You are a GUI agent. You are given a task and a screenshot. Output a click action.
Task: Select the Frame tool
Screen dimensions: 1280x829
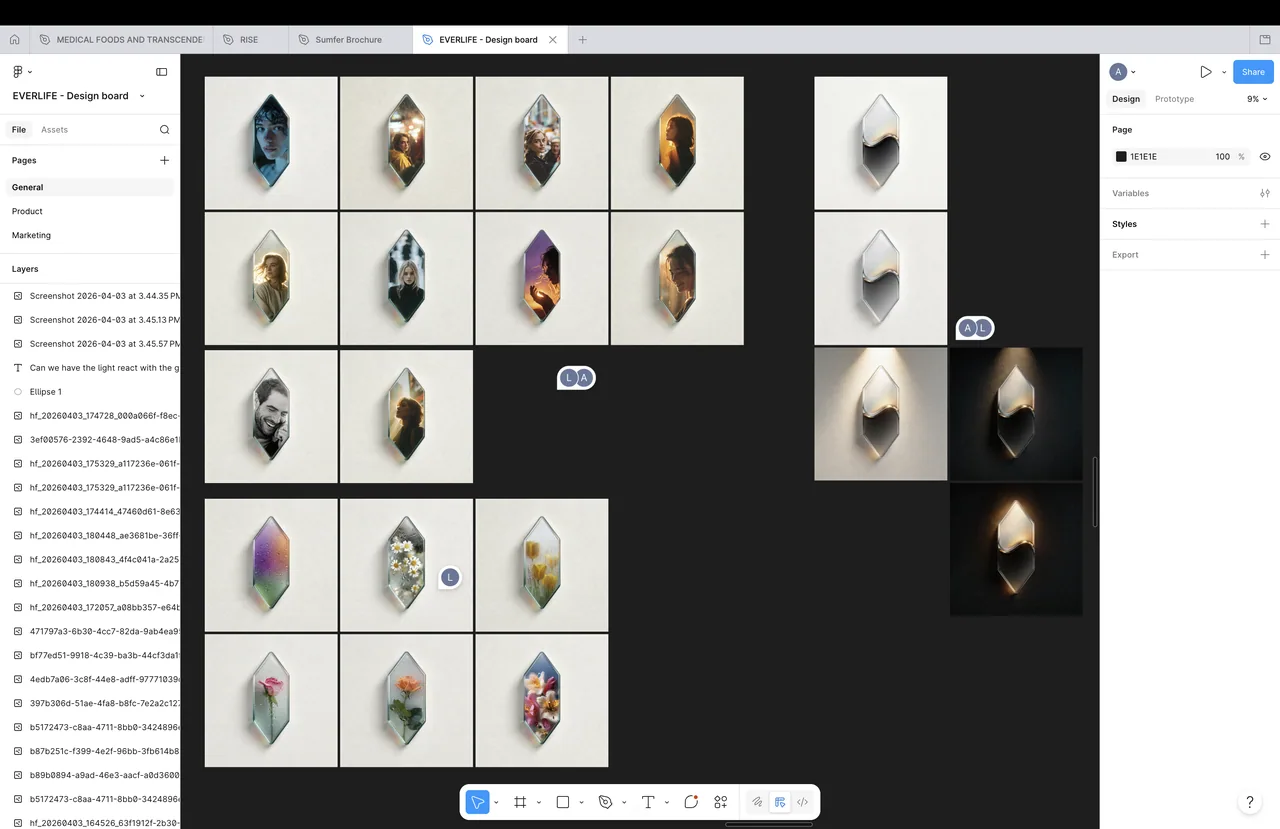pyautogui.click(x=520, y=802)
